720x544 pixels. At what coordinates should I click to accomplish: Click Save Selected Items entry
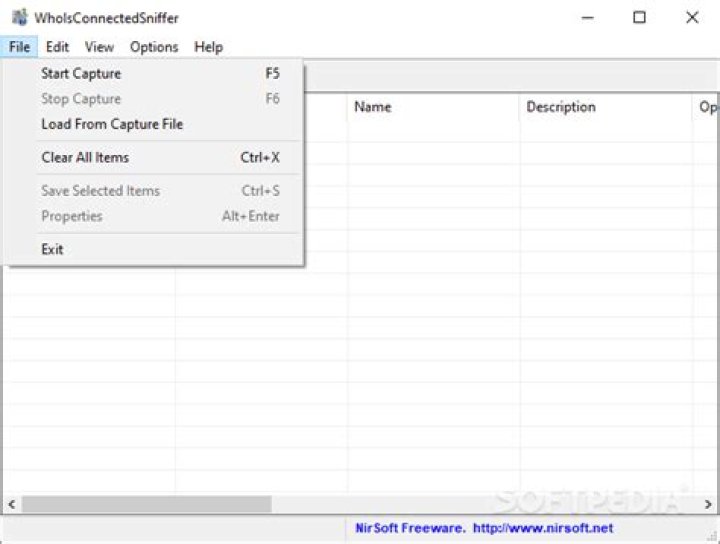click(x=100, y=190)
